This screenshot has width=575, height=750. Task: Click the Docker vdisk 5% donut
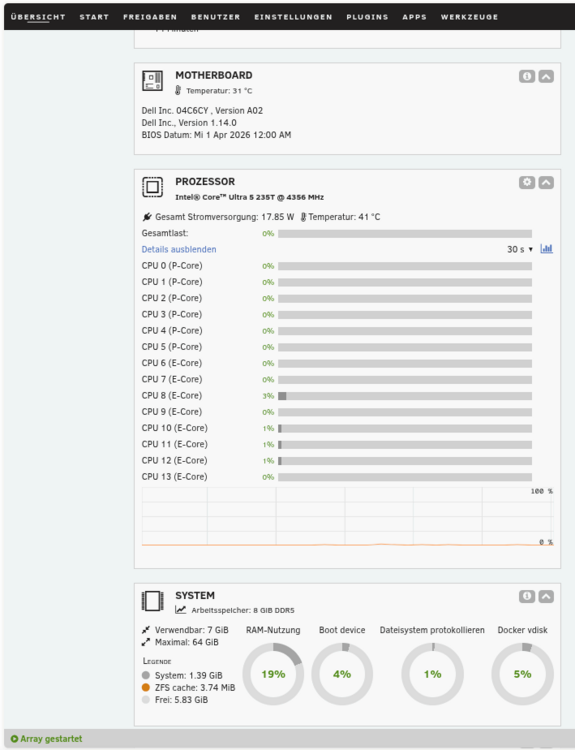coord(522,674)
